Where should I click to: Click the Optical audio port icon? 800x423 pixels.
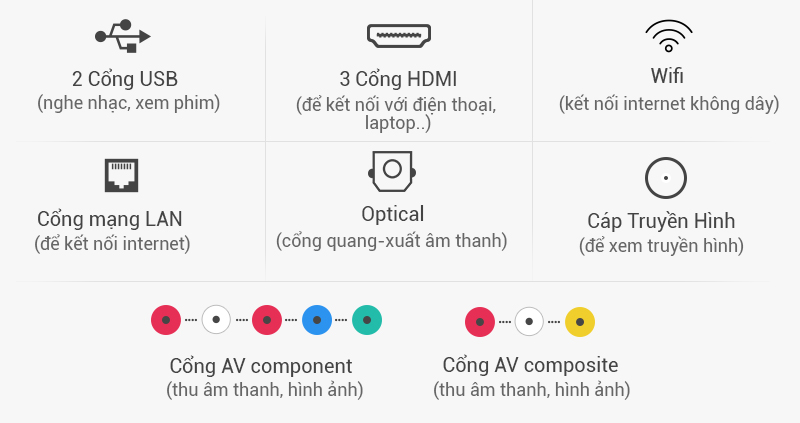click(x=392, y=171)
